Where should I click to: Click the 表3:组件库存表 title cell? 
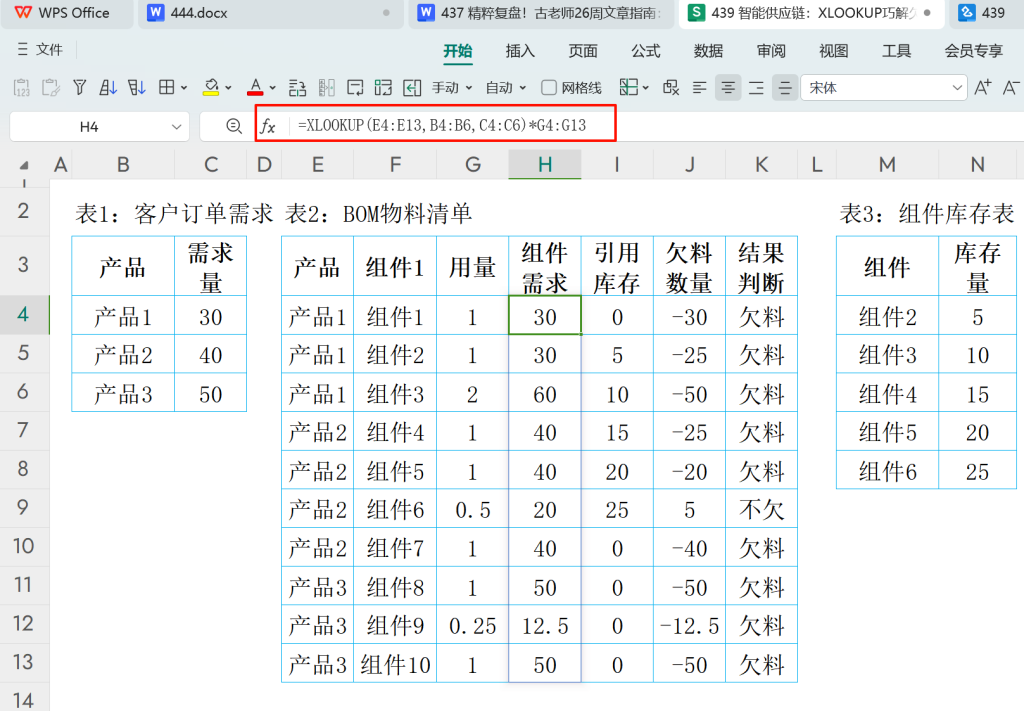927,213
